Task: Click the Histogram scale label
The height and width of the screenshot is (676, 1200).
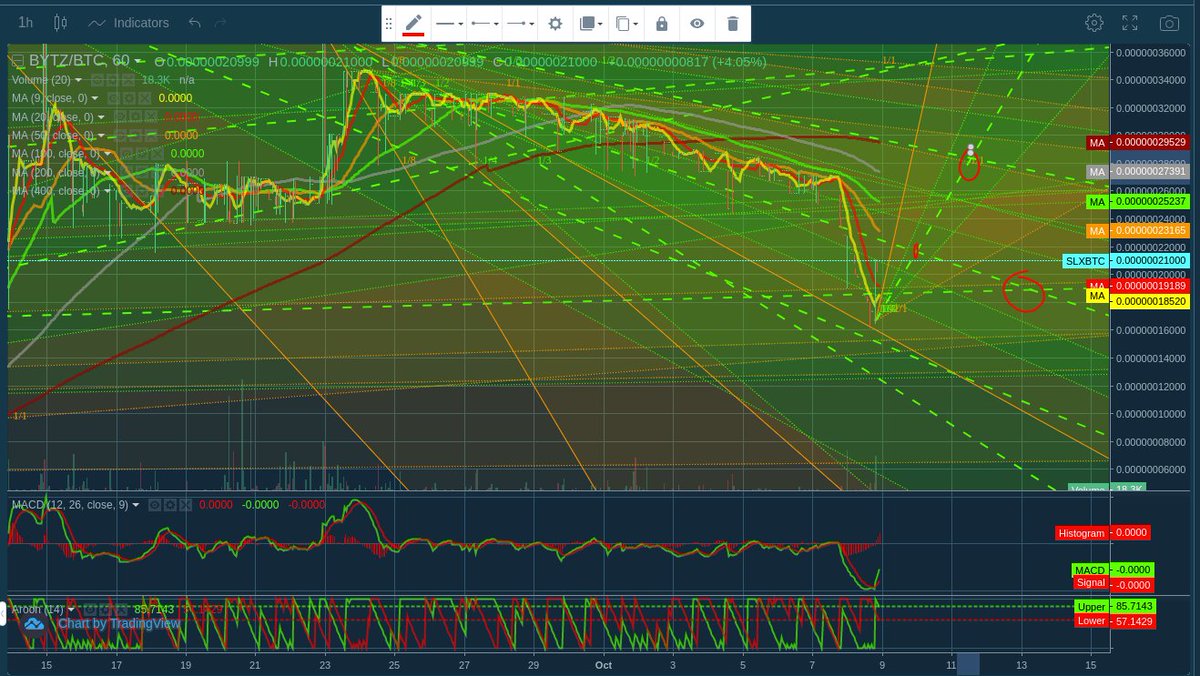Action: click(x=1082, y=533)
